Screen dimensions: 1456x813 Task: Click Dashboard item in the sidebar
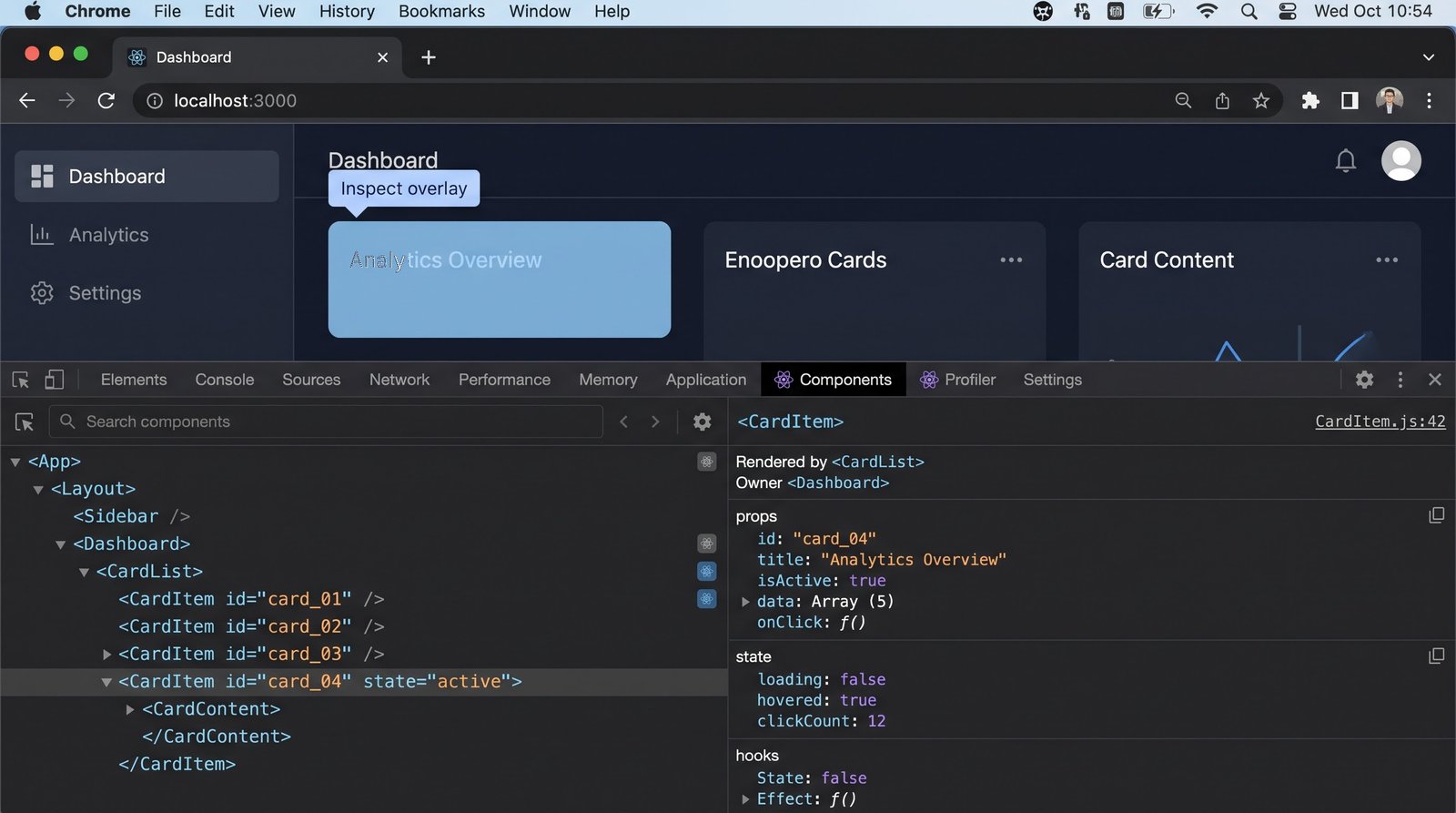point(147,177)
